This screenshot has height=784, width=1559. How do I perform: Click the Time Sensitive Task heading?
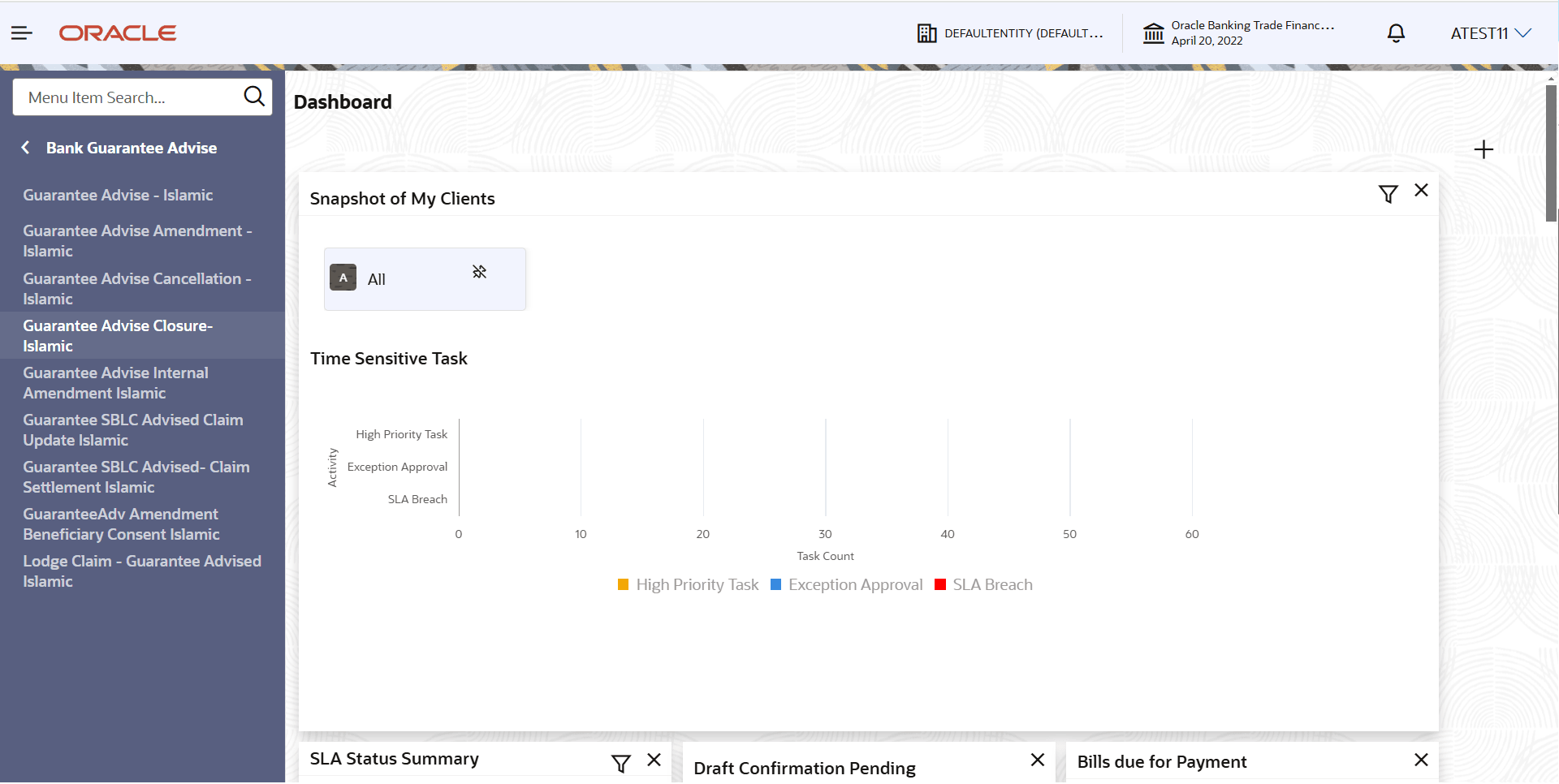click(389, 359)
